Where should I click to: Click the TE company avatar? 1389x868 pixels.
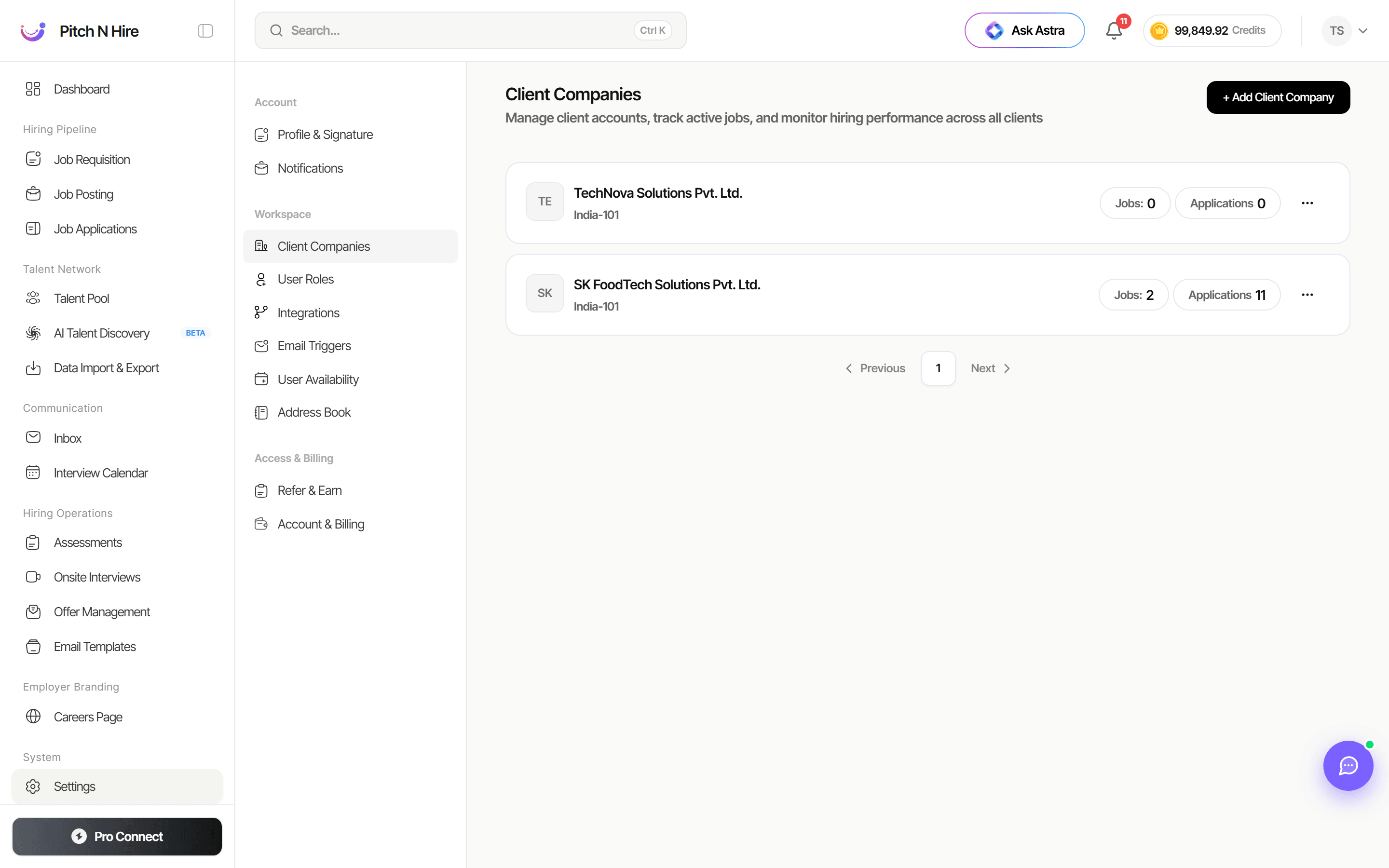[545, 202]
